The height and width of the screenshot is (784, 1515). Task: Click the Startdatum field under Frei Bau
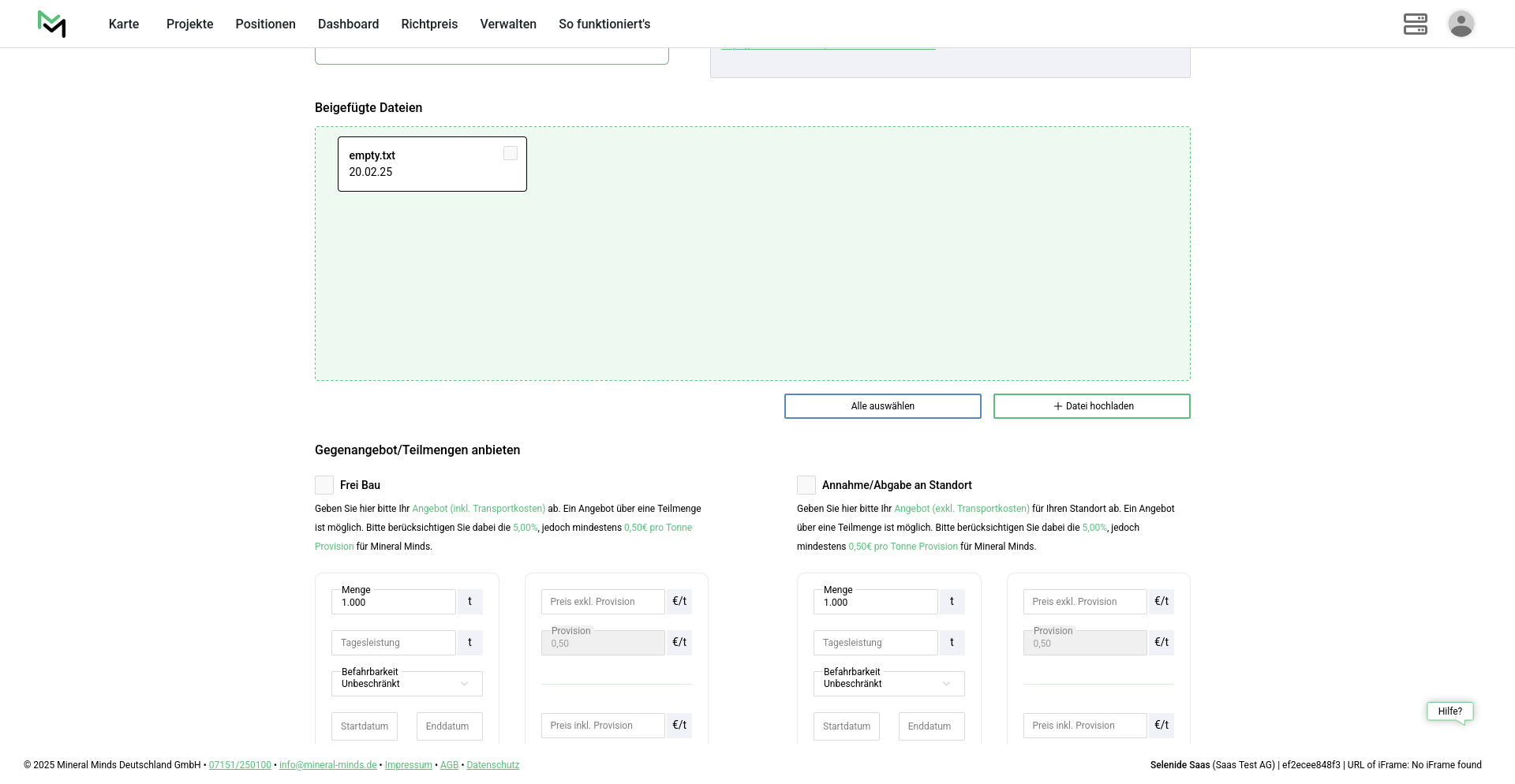click(x=365, y=726)
